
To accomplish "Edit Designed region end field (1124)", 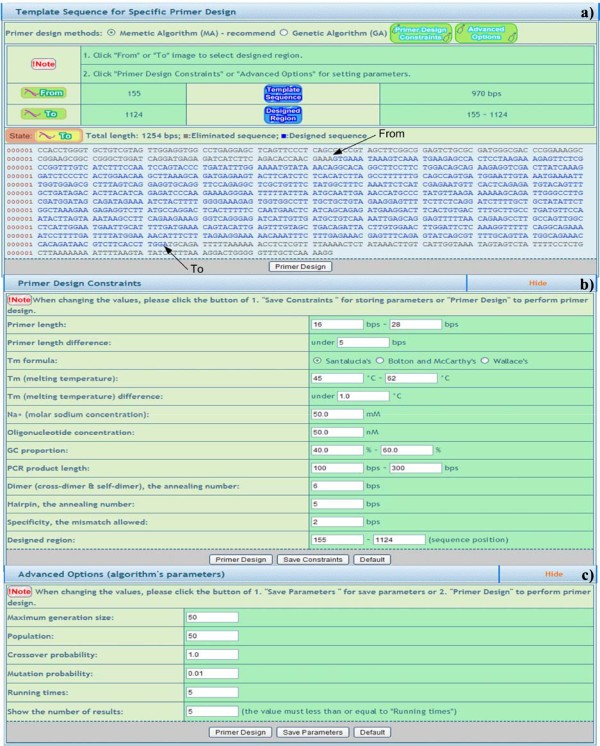I will coord(399,540).
